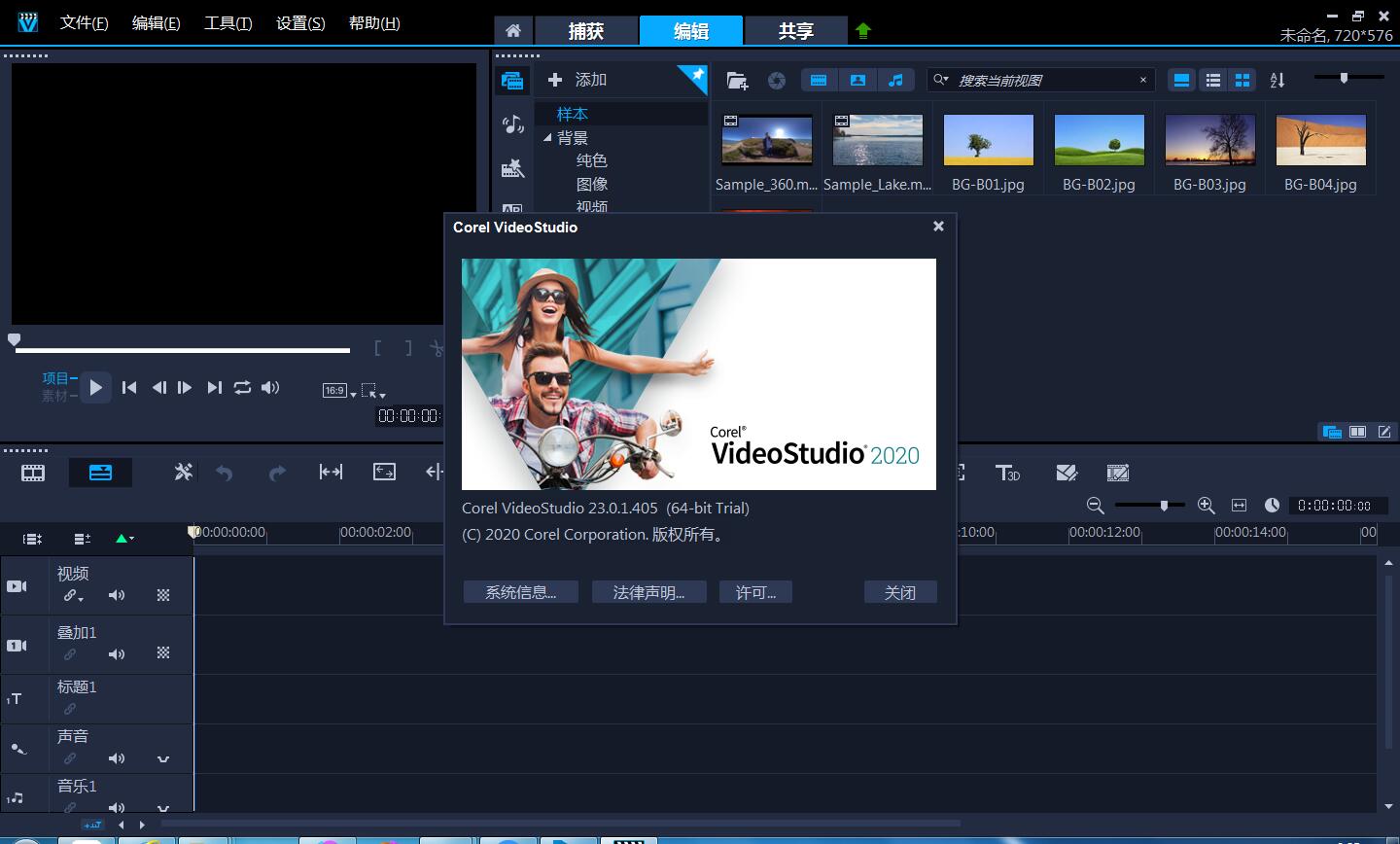Sort library clips with A-Z icon
This screenshot has width=1400, height=844.
click(1277, 81)
